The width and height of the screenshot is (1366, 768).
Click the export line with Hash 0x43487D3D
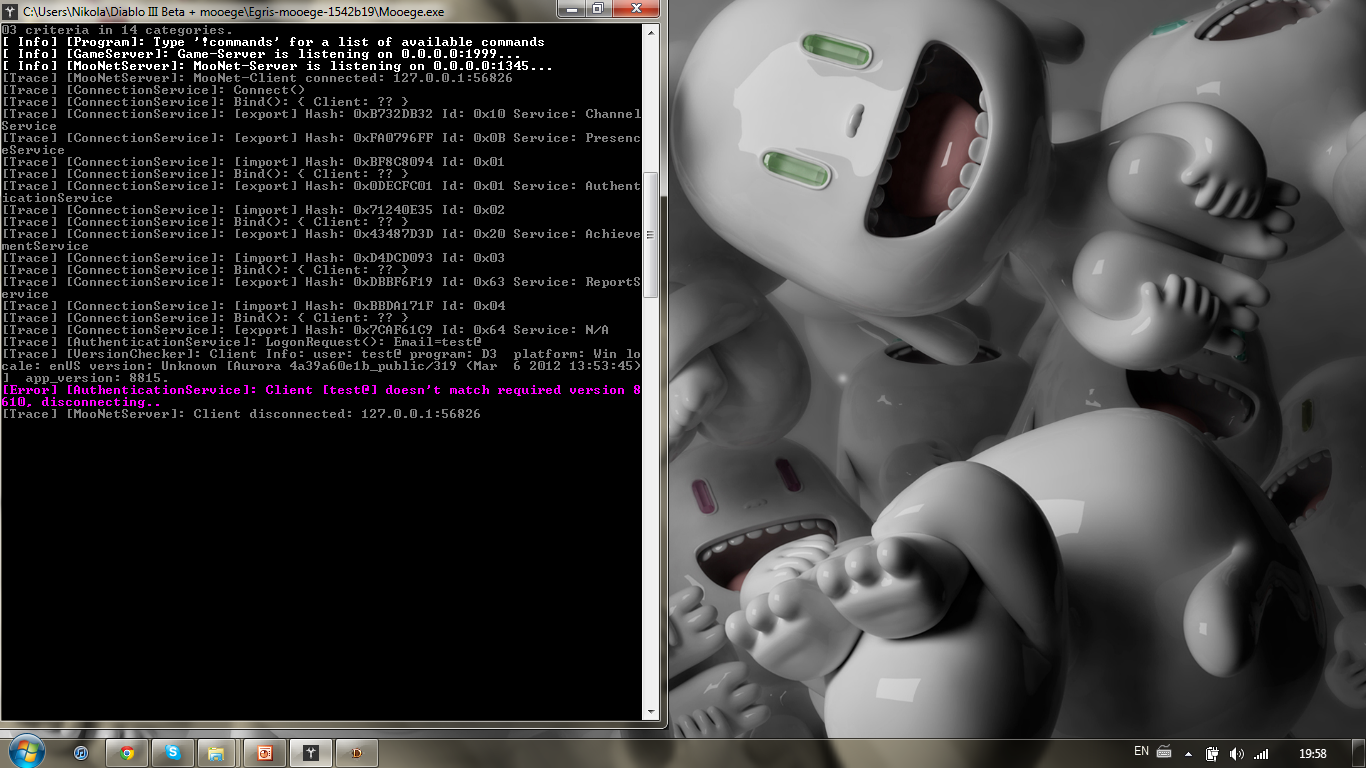[321, 240]
